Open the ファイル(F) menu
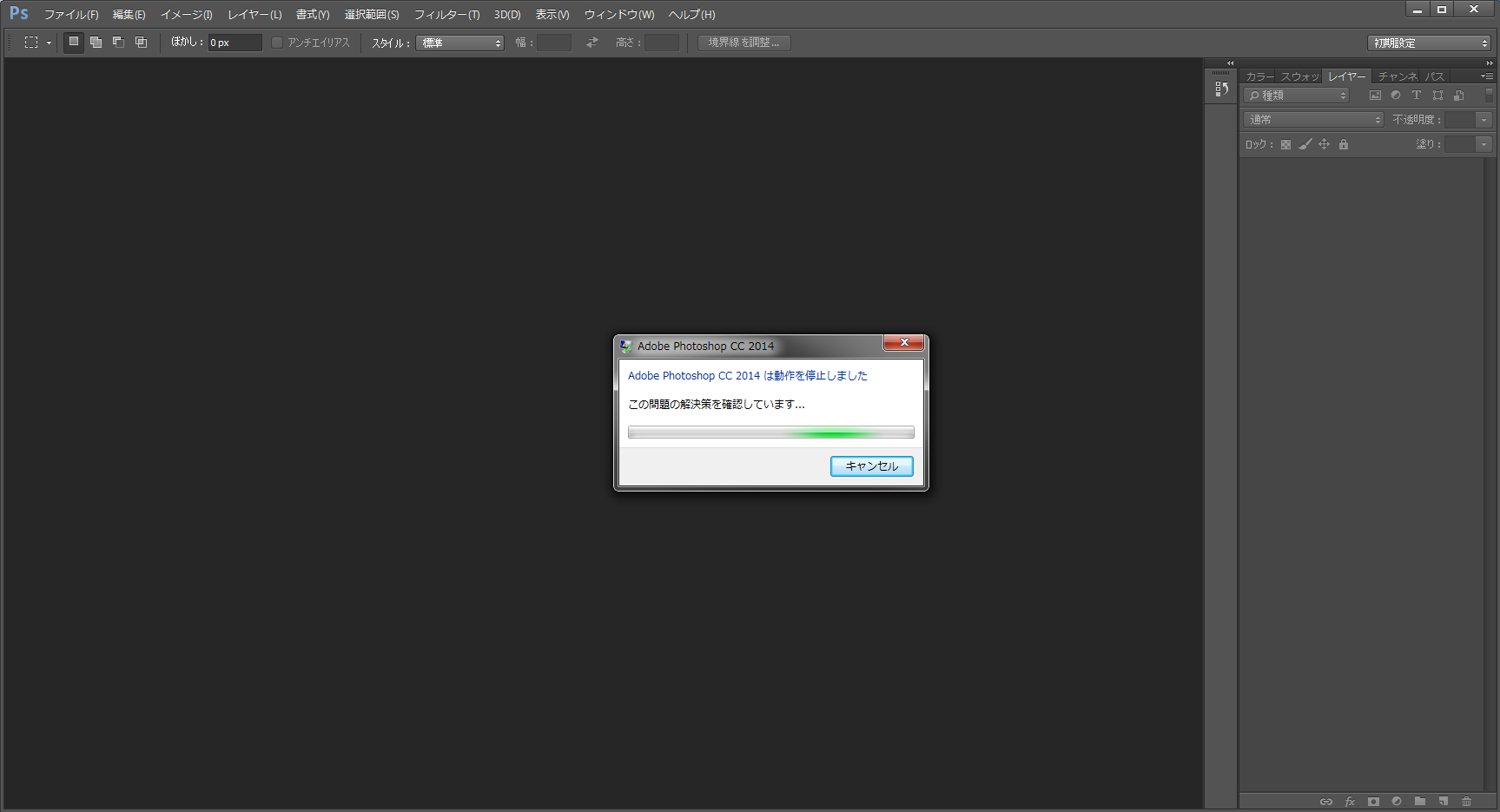The width and height of the screenshot is (1500, 812). click(71, 15)
